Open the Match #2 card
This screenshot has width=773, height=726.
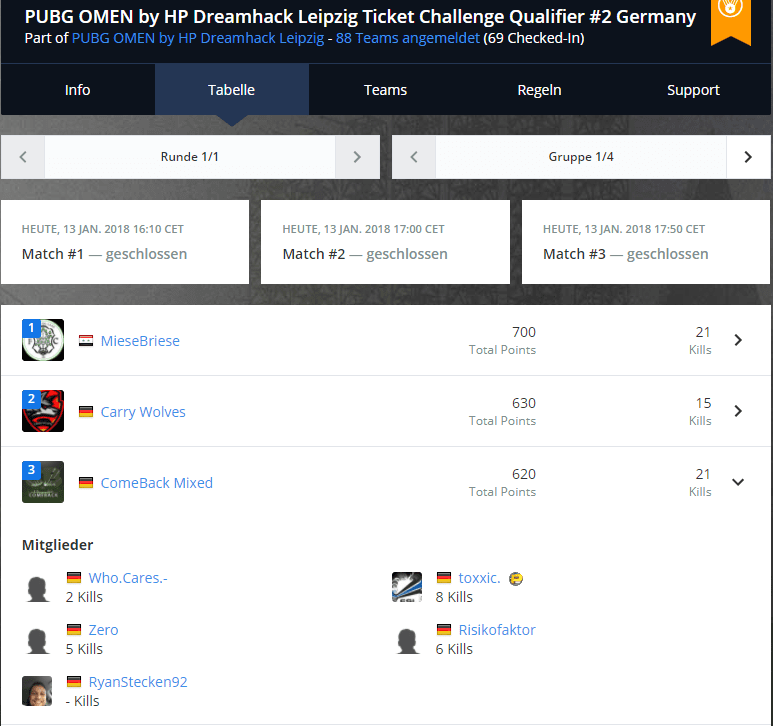[x=386, y=242]
